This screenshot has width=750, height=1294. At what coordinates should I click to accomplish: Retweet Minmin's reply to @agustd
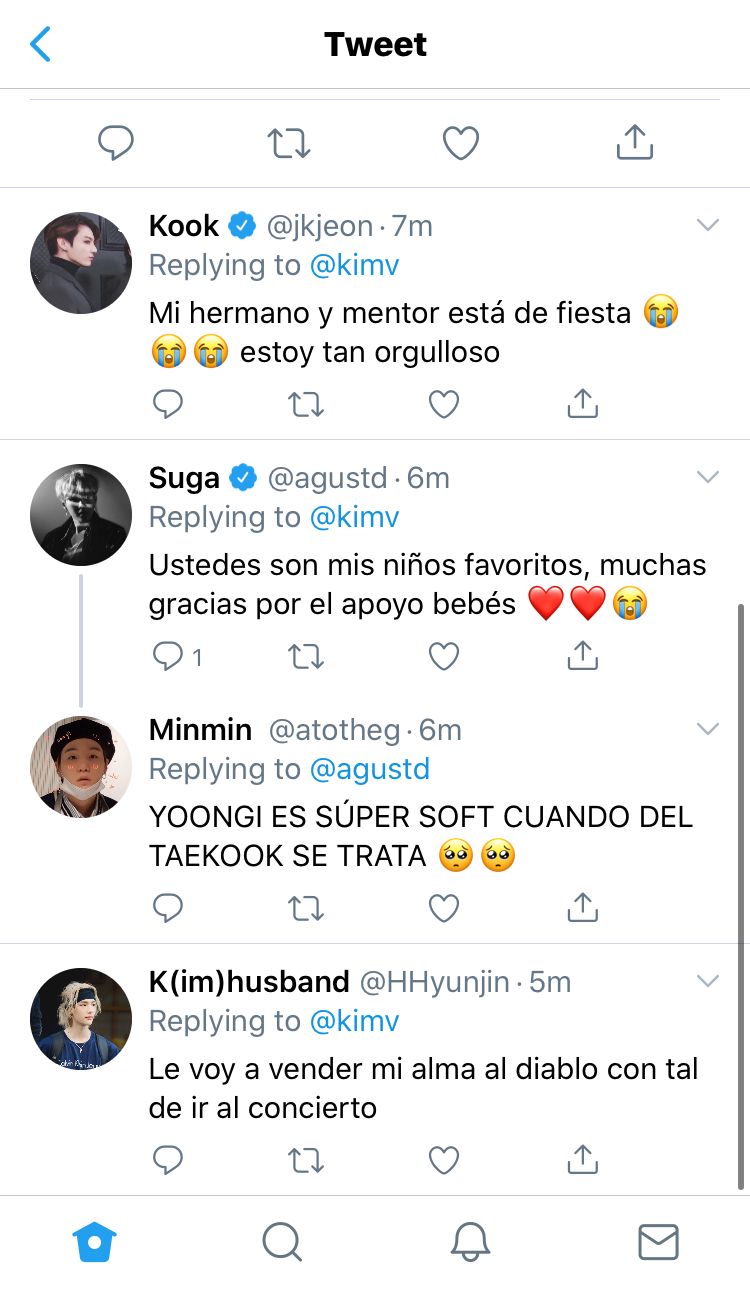pos(306,908)
